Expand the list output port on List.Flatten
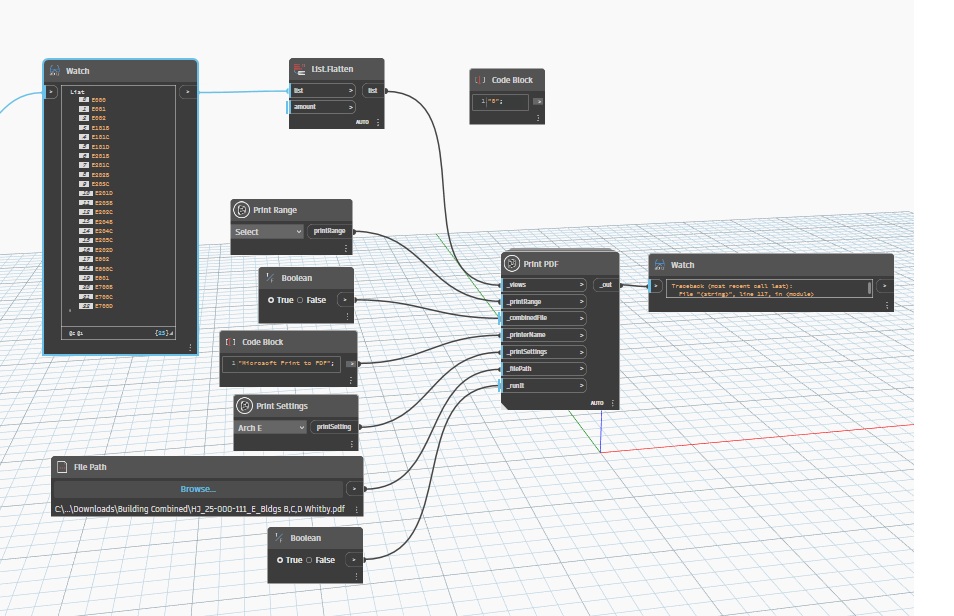 [x=371, y=90]
